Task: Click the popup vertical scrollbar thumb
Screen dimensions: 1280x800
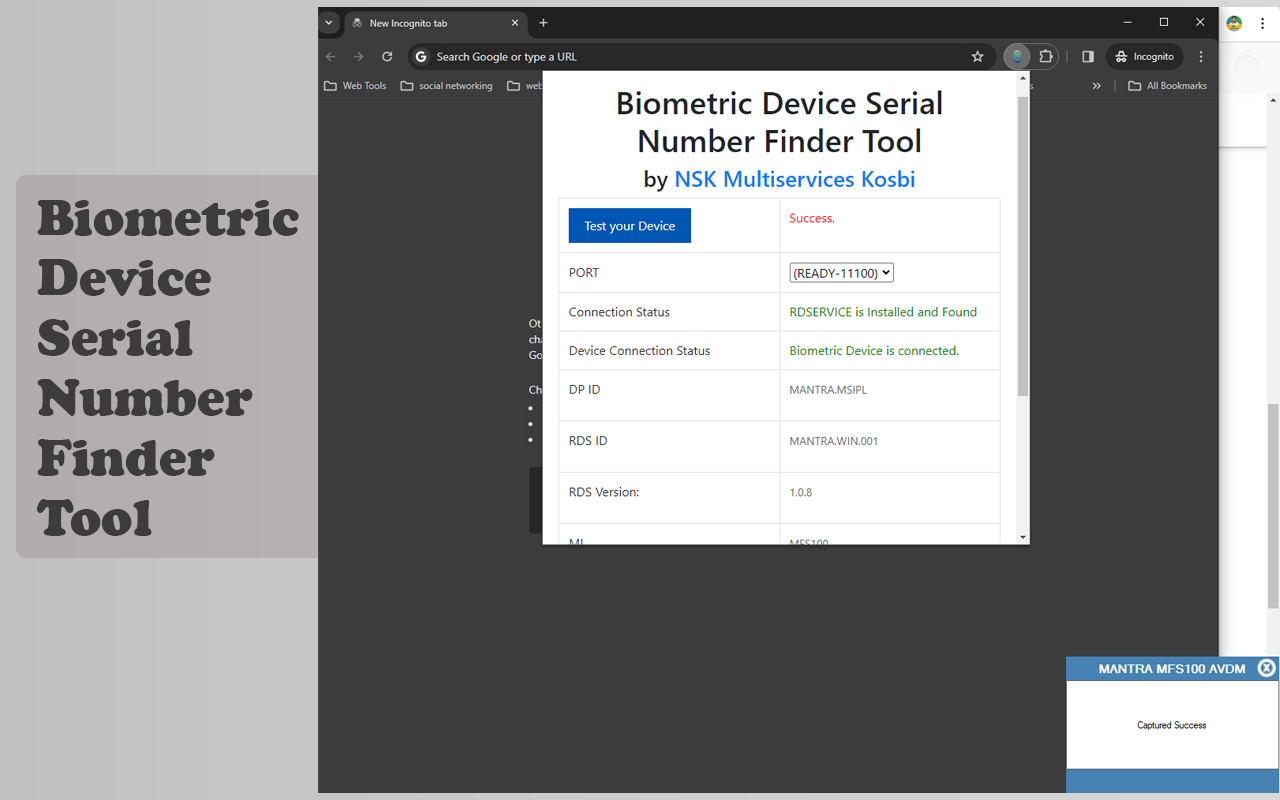Action: click(1022, 245)
